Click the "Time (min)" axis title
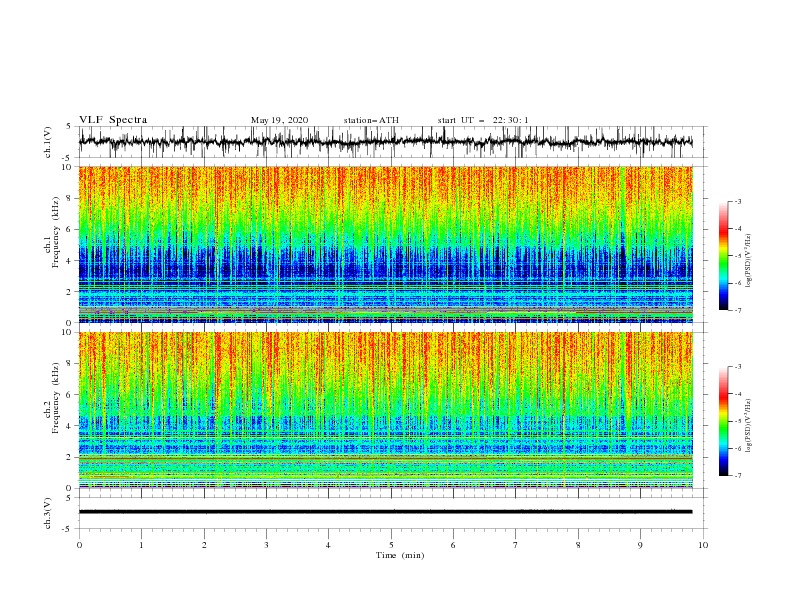Viewport: 792px width, 612px height. click(400, 555)
